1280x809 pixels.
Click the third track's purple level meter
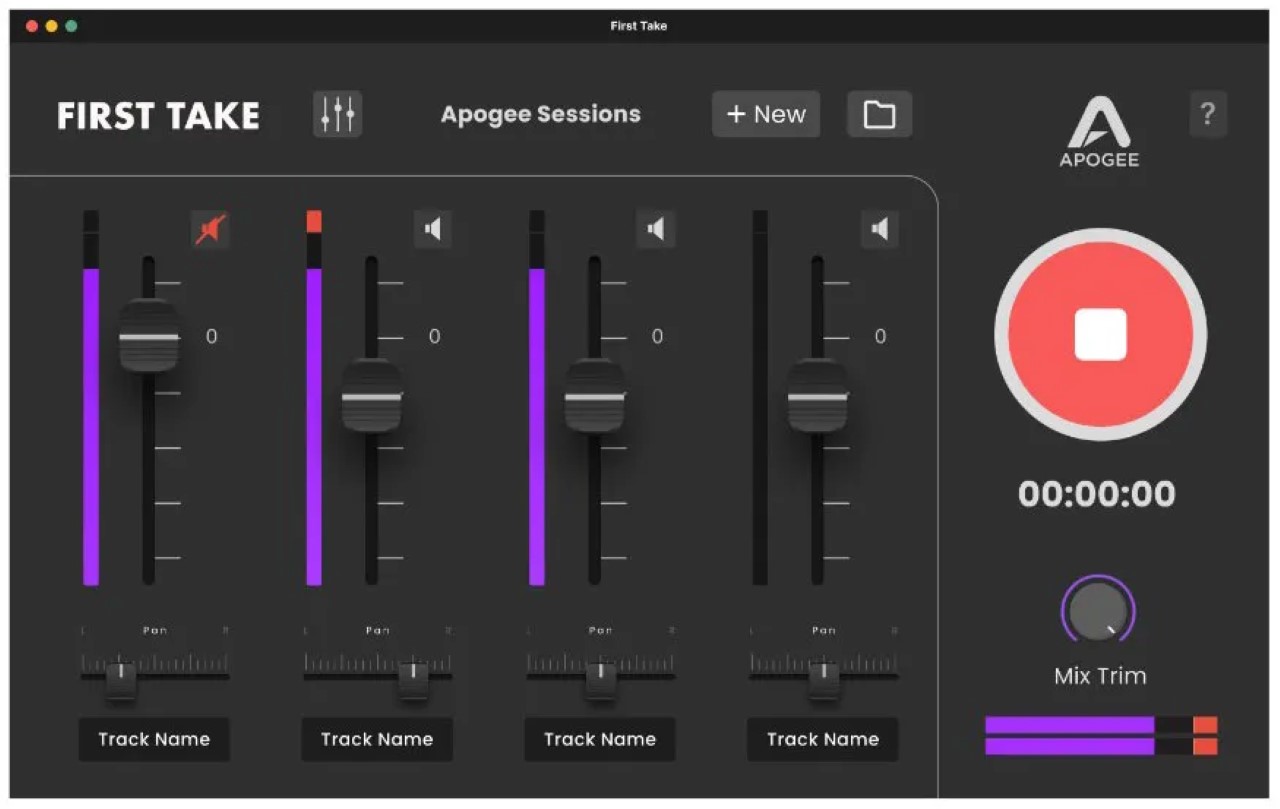point(537,426)
